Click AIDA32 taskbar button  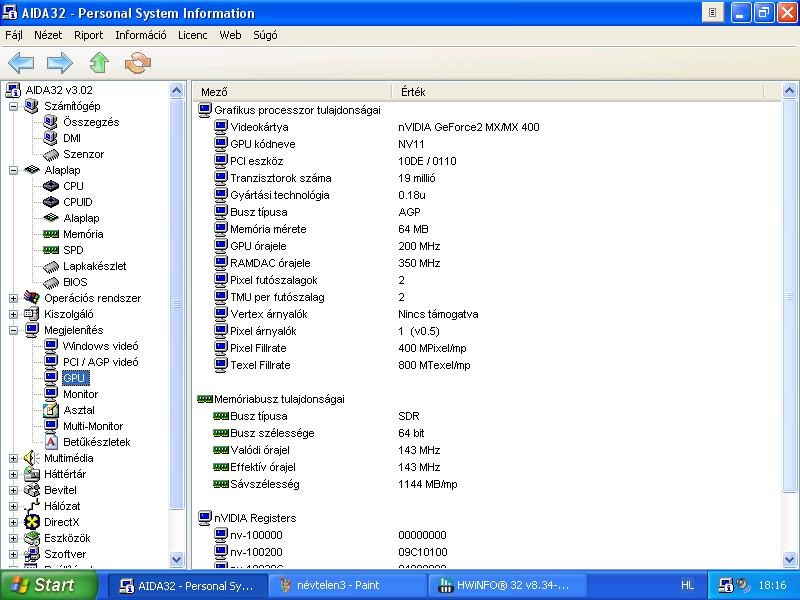[x=188, y=585]
